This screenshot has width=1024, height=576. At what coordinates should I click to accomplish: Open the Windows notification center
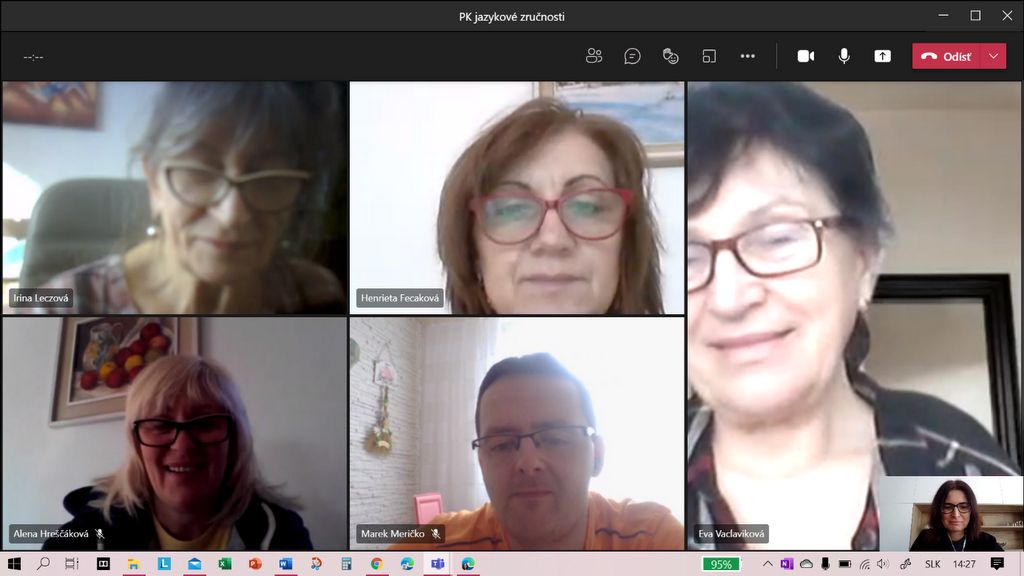point(997,564)
